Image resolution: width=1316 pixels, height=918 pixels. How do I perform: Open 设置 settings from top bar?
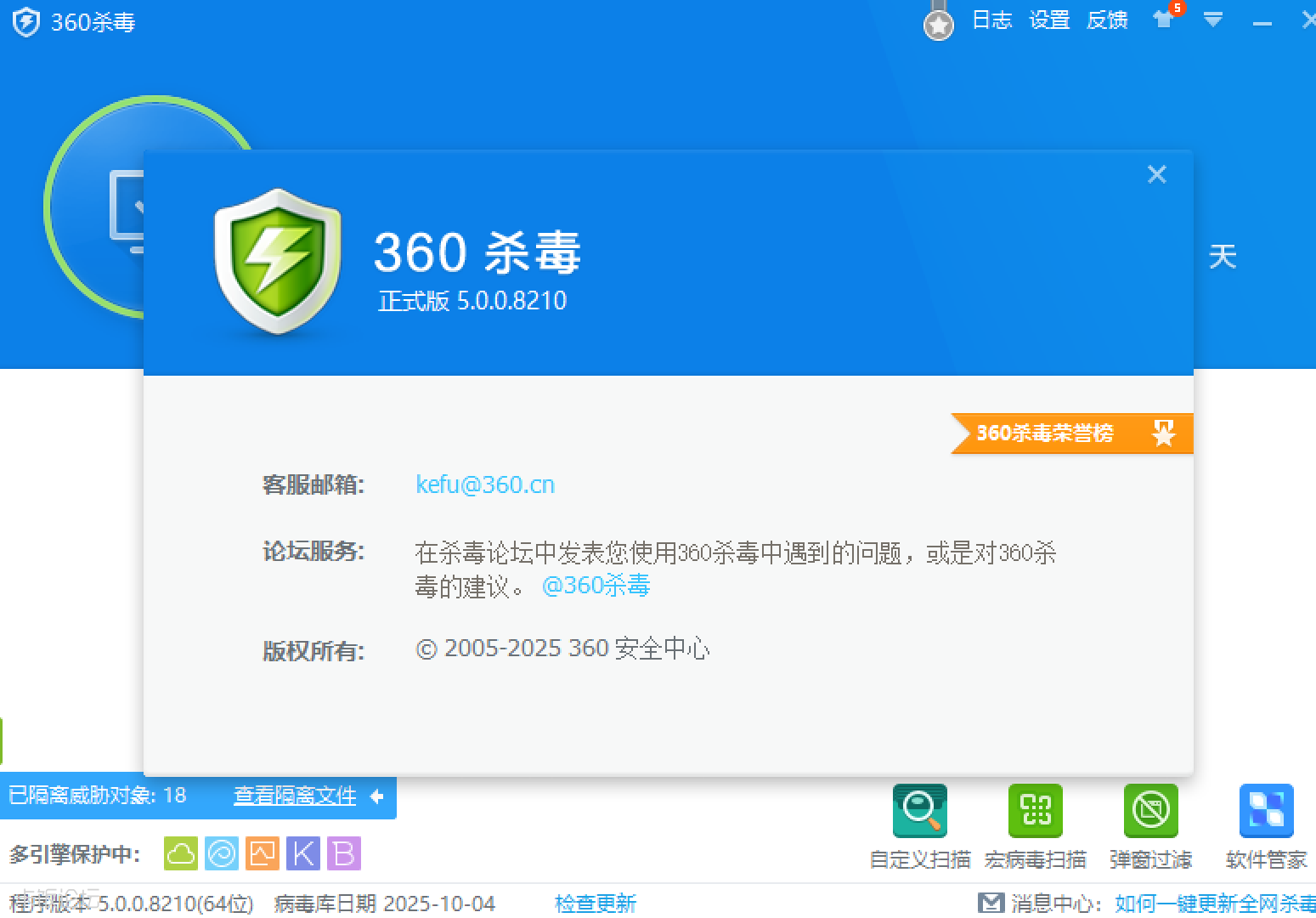(1049, 20)
